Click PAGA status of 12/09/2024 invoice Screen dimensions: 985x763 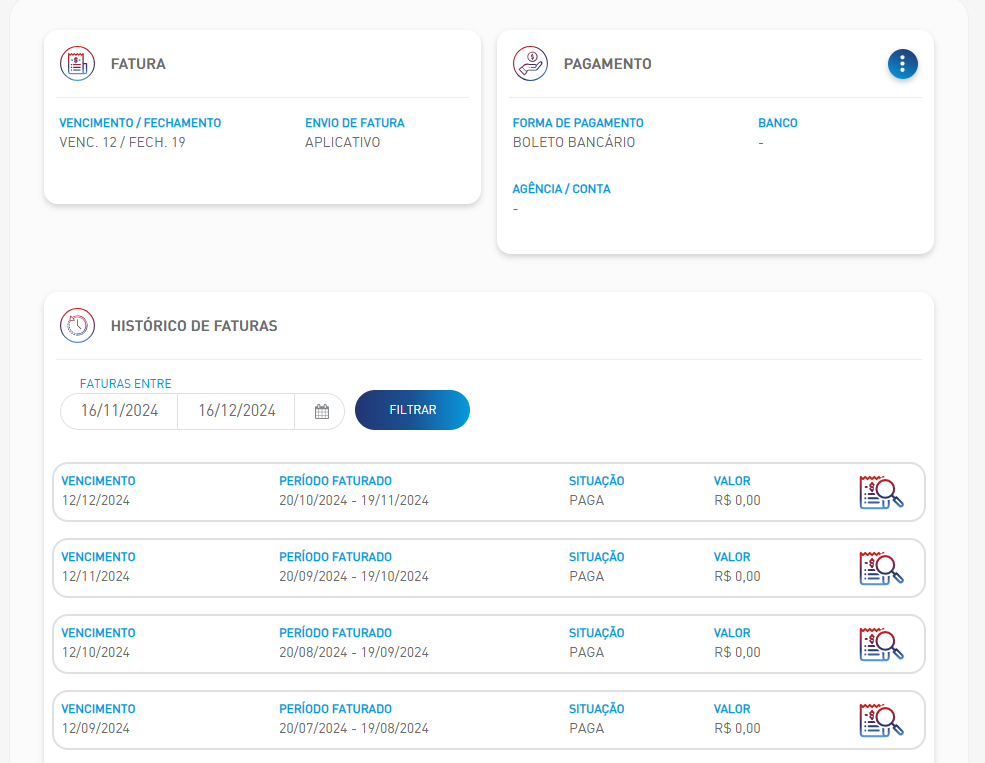[587, 728]
